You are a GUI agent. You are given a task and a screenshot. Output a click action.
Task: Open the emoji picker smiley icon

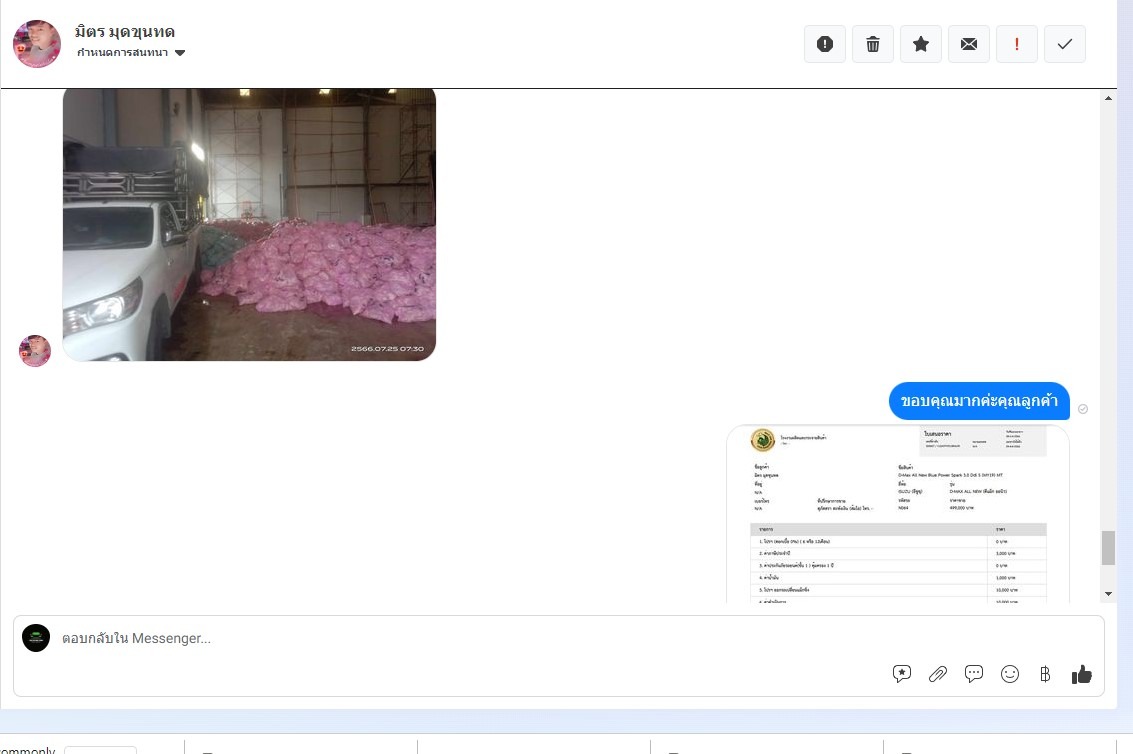pyautogui.click(x=1009, y=674)
